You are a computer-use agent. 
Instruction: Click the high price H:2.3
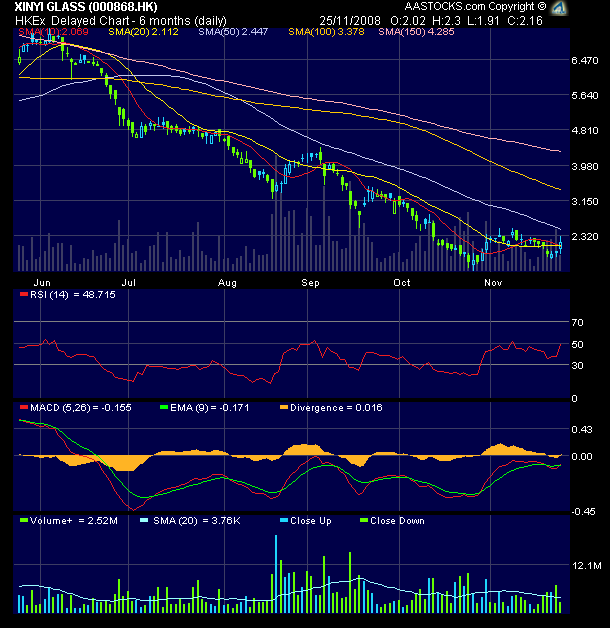[x=446, y=21]
